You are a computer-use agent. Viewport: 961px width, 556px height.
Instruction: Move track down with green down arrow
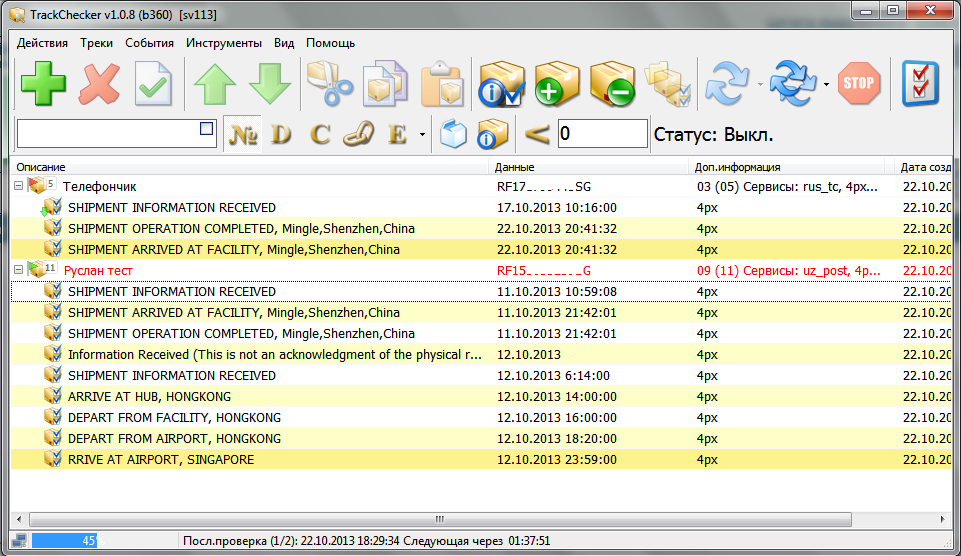[x=269, y=84]
